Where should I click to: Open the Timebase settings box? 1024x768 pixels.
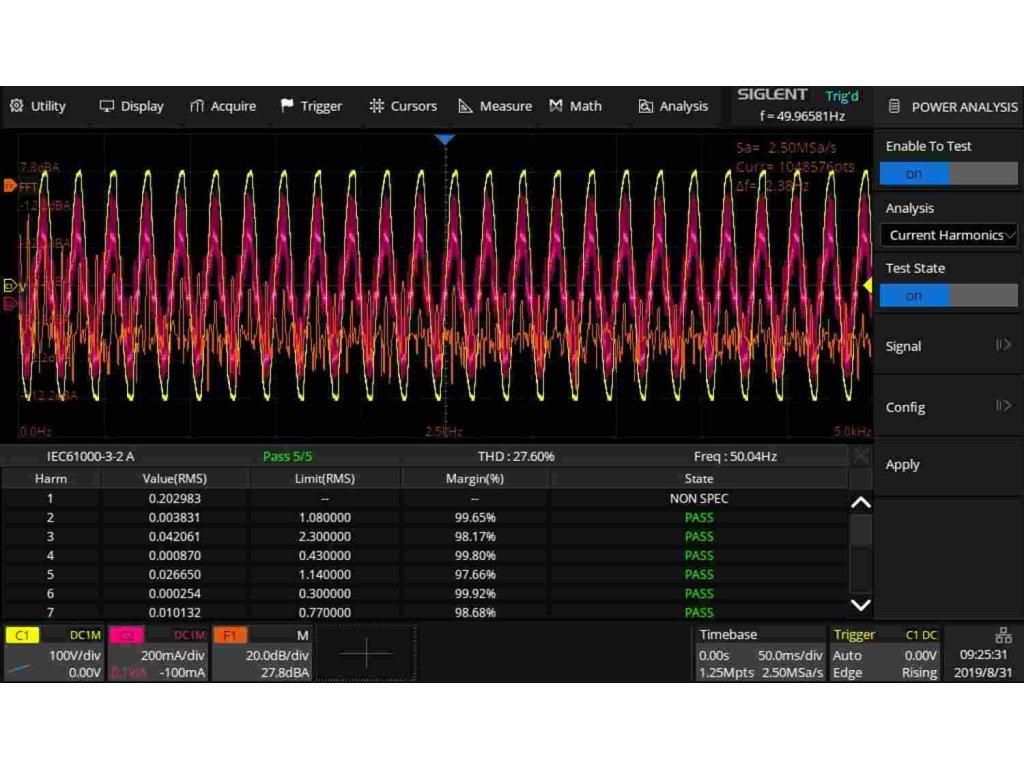[x=761, y=653]
